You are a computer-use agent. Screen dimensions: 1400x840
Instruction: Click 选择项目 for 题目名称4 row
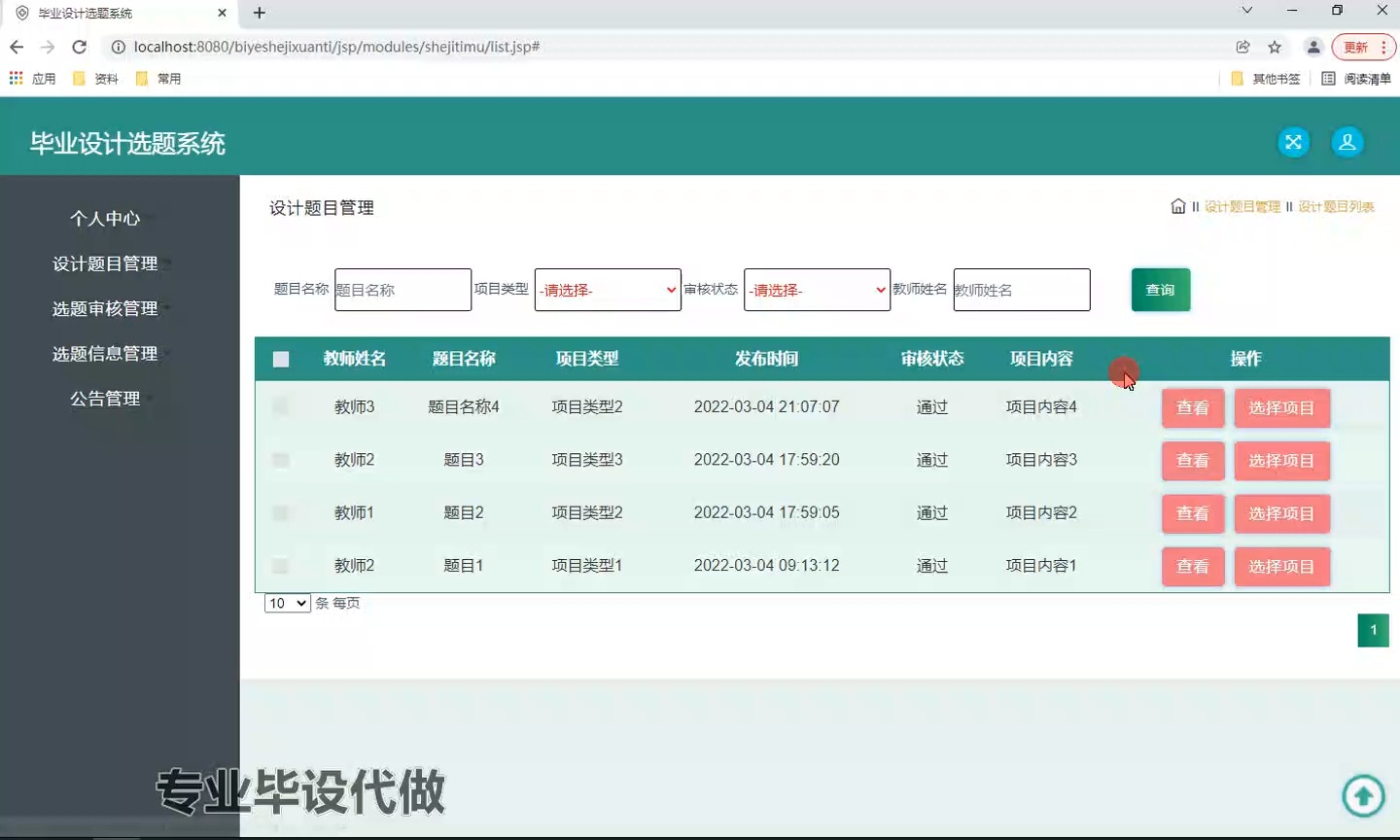pos(1281,407)
